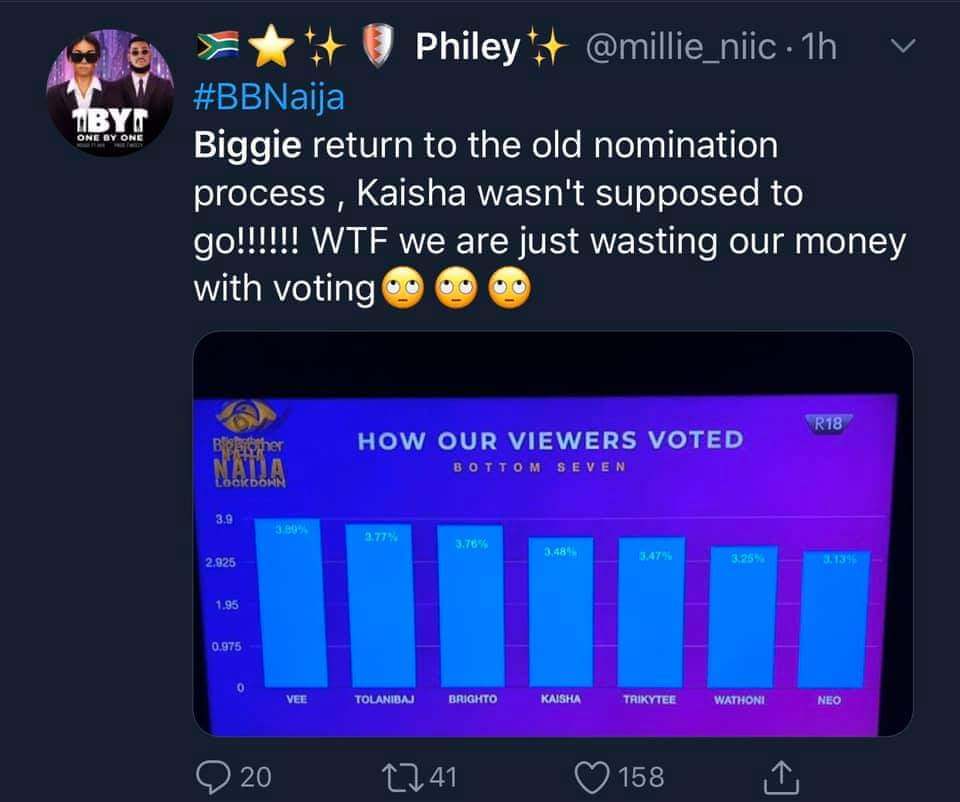Retweet using the 41 retweets icon

coord(402,778)
